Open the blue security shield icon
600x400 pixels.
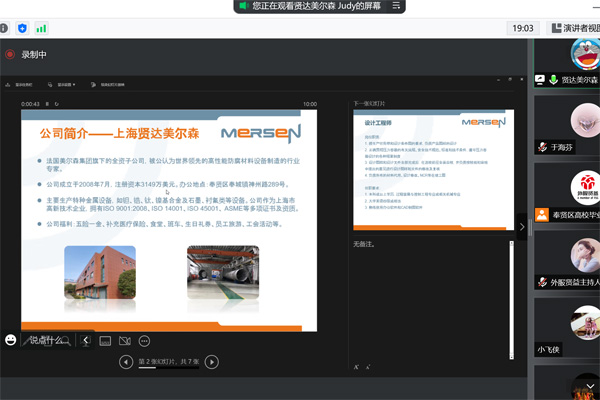[22, 28]
